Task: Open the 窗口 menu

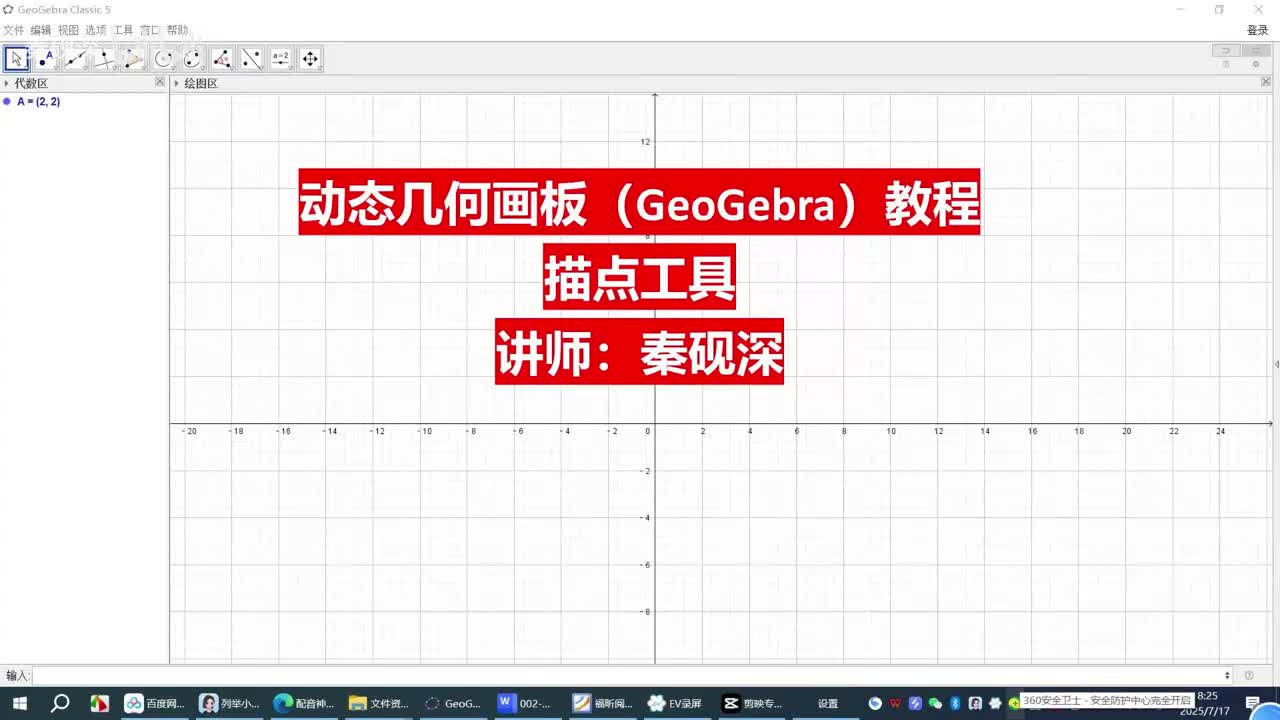Action: [x=150, y=31]
